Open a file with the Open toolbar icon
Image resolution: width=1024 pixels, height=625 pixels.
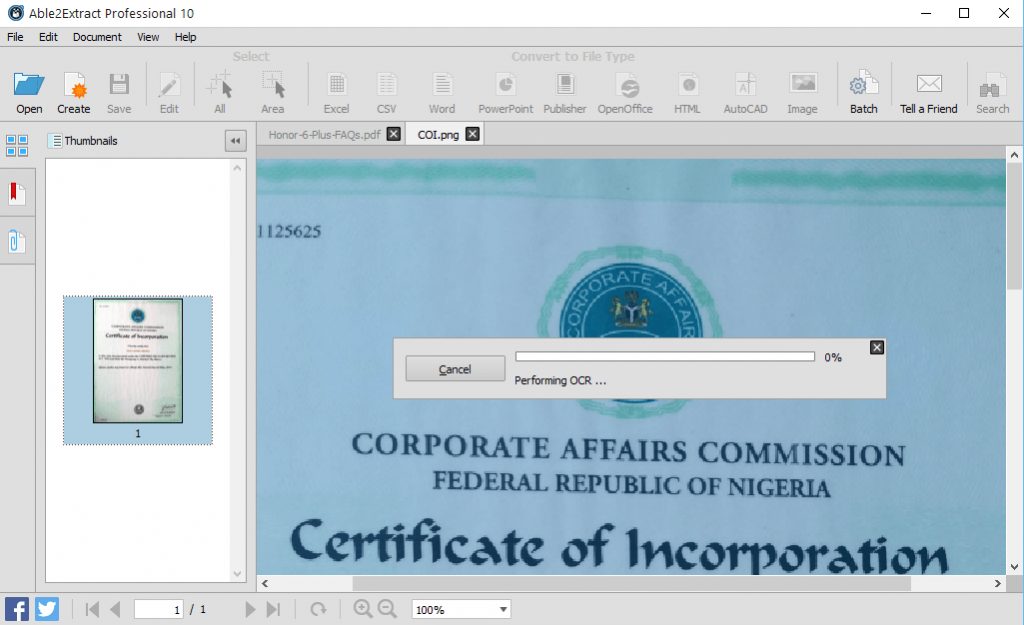coord(29,85)
